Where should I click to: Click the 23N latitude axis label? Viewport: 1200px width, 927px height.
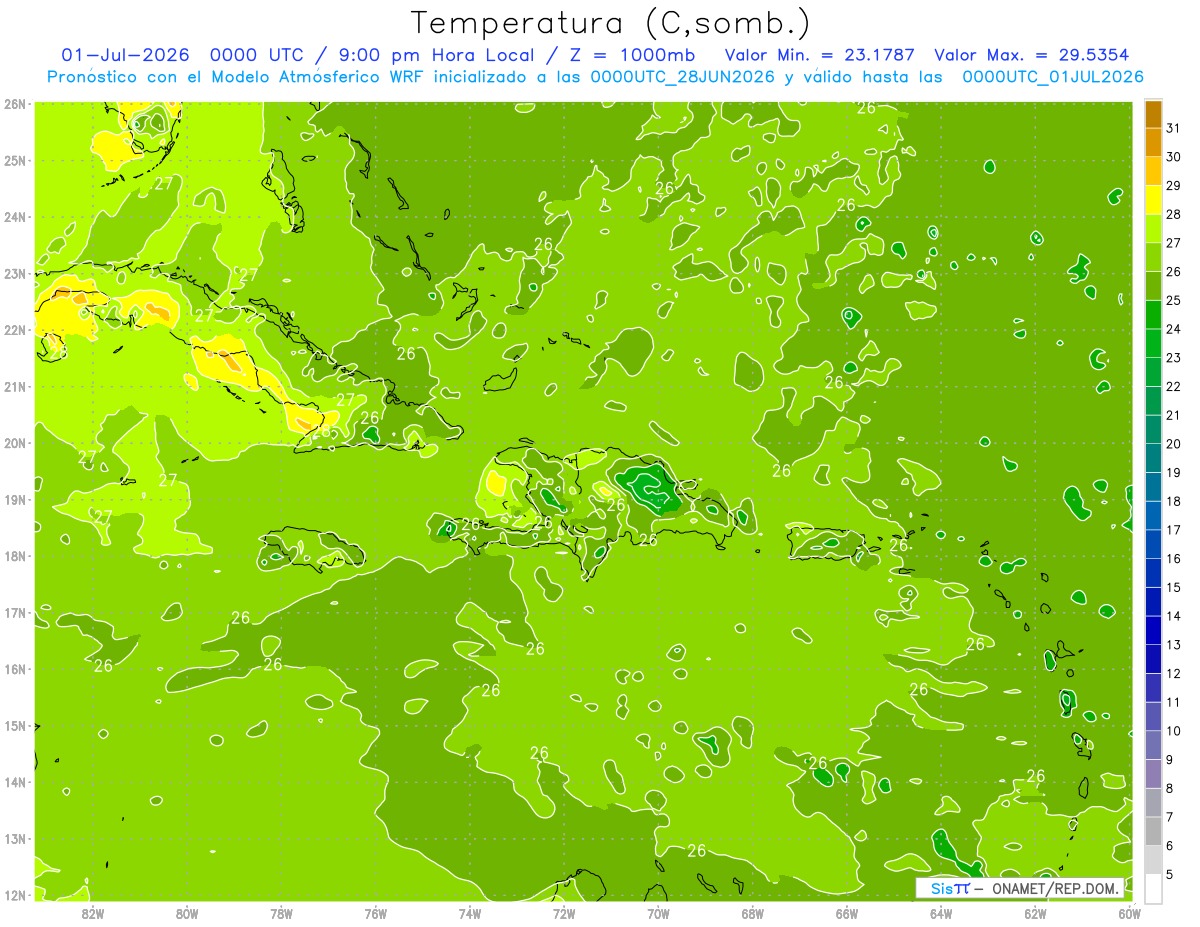point(16,274)
